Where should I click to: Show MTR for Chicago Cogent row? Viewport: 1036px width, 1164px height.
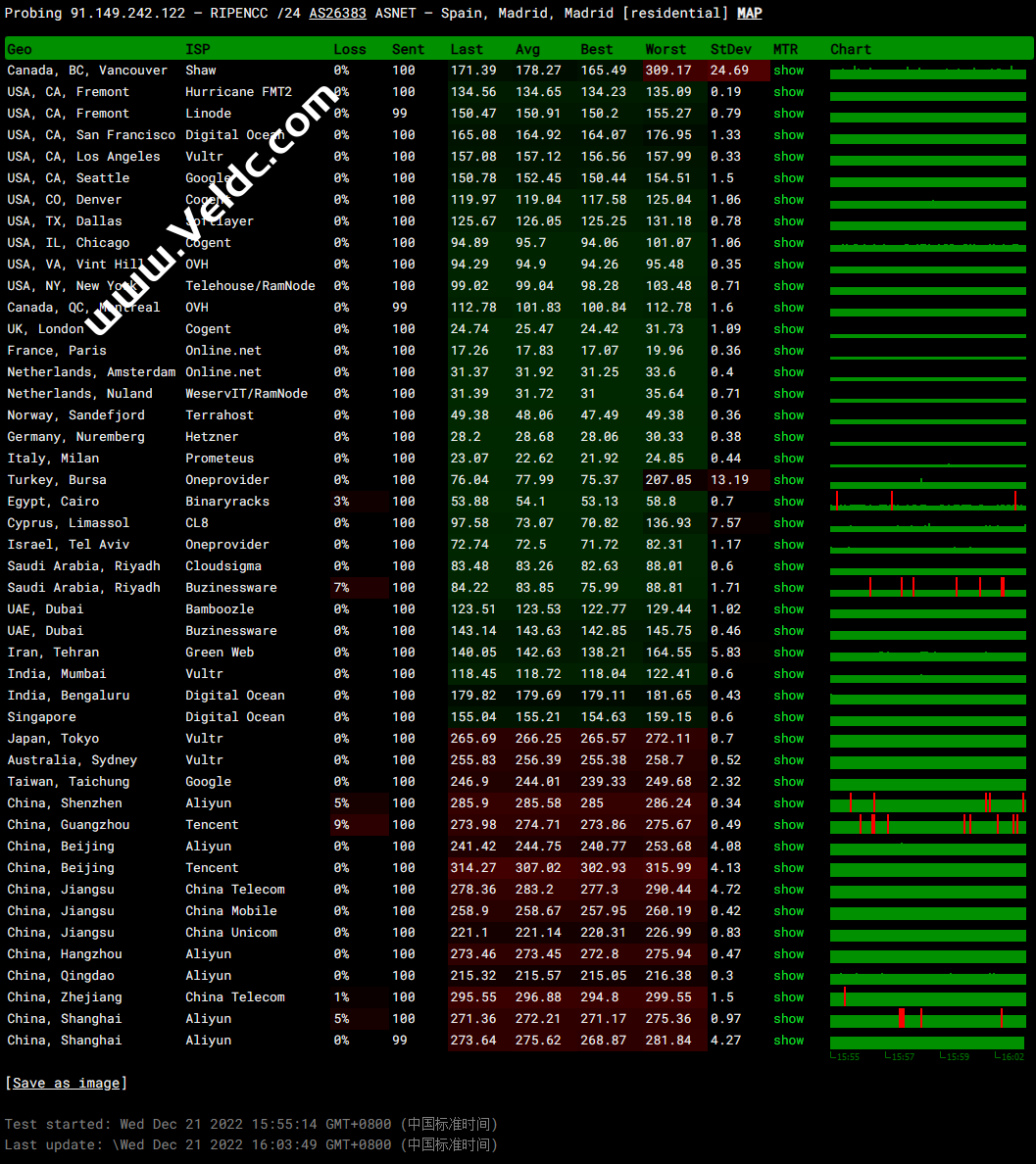pyautogui.click(x=788, y=243)
